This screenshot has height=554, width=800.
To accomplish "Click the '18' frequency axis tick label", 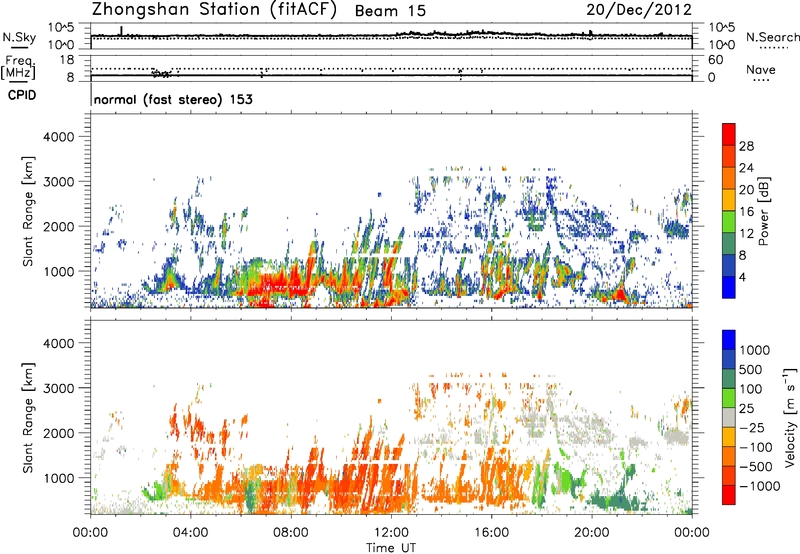I will pos(67,60).
